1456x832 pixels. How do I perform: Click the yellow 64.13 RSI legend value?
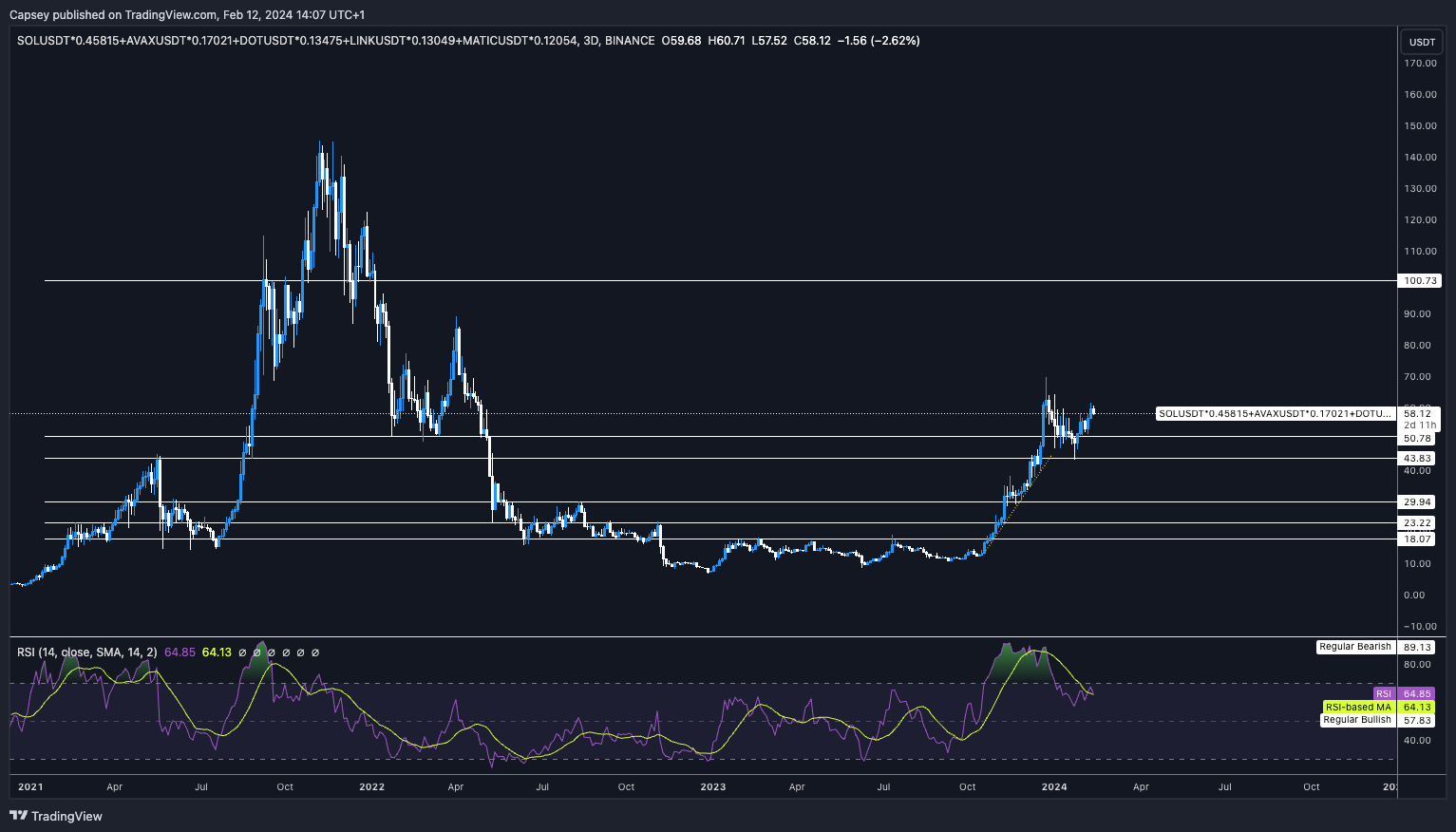(x=217, y=652)
